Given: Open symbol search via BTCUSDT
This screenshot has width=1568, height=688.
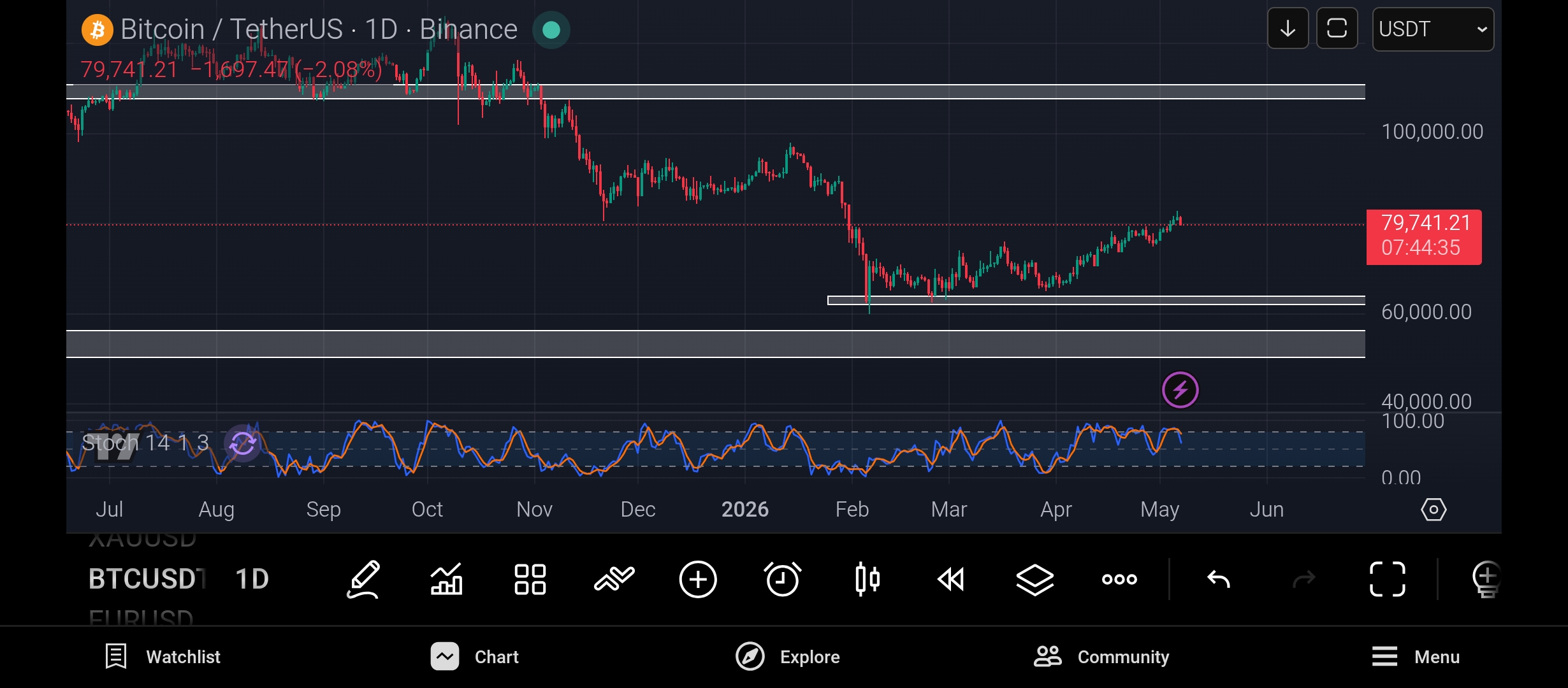Looking at the screenshot, I should 147,579.
